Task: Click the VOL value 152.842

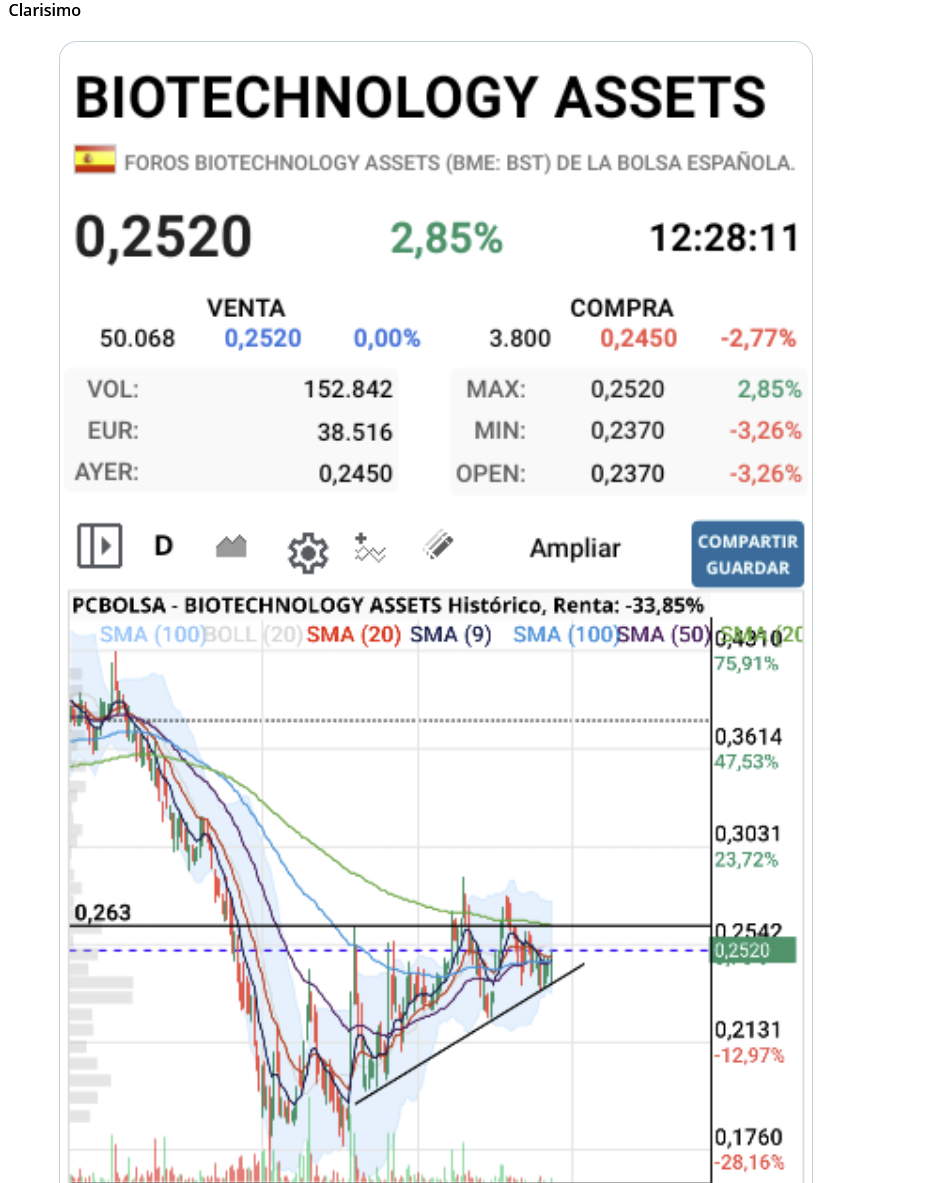Action: pos(348,389)
